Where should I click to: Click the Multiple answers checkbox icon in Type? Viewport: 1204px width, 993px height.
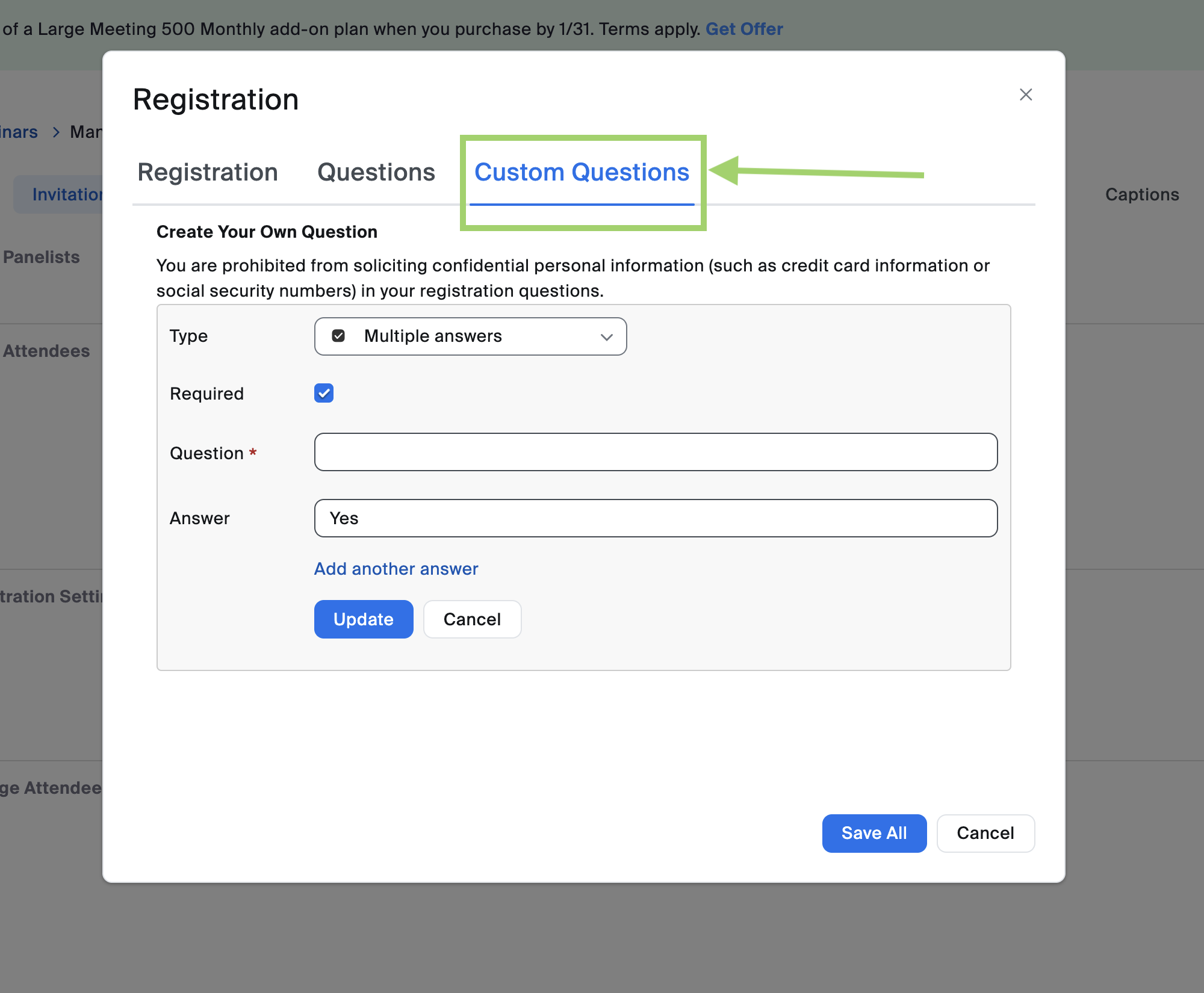[338, 336]
